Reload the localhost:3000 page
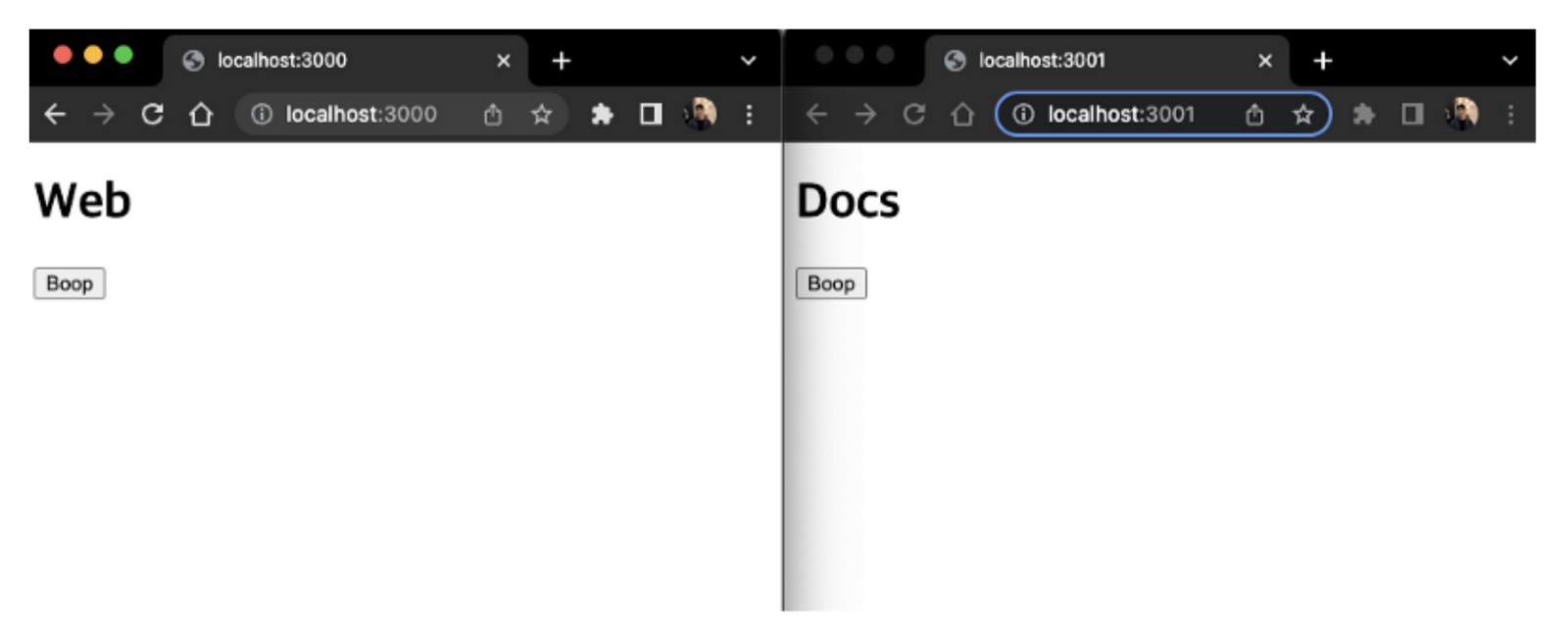The width and height of the screenshot is (1568, 644). coord(152,115)
